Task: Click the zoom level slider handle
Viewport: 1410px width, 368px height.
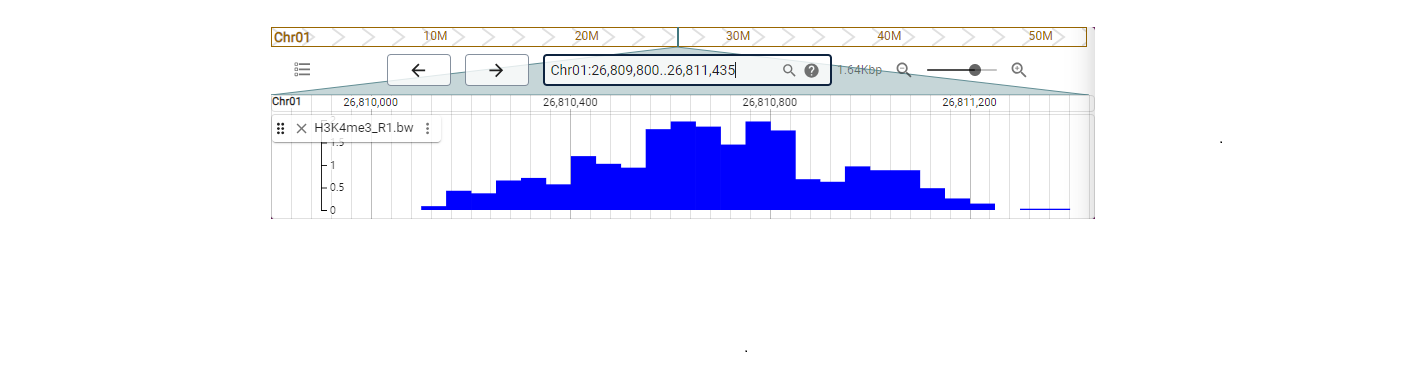Action: point(975,70)
